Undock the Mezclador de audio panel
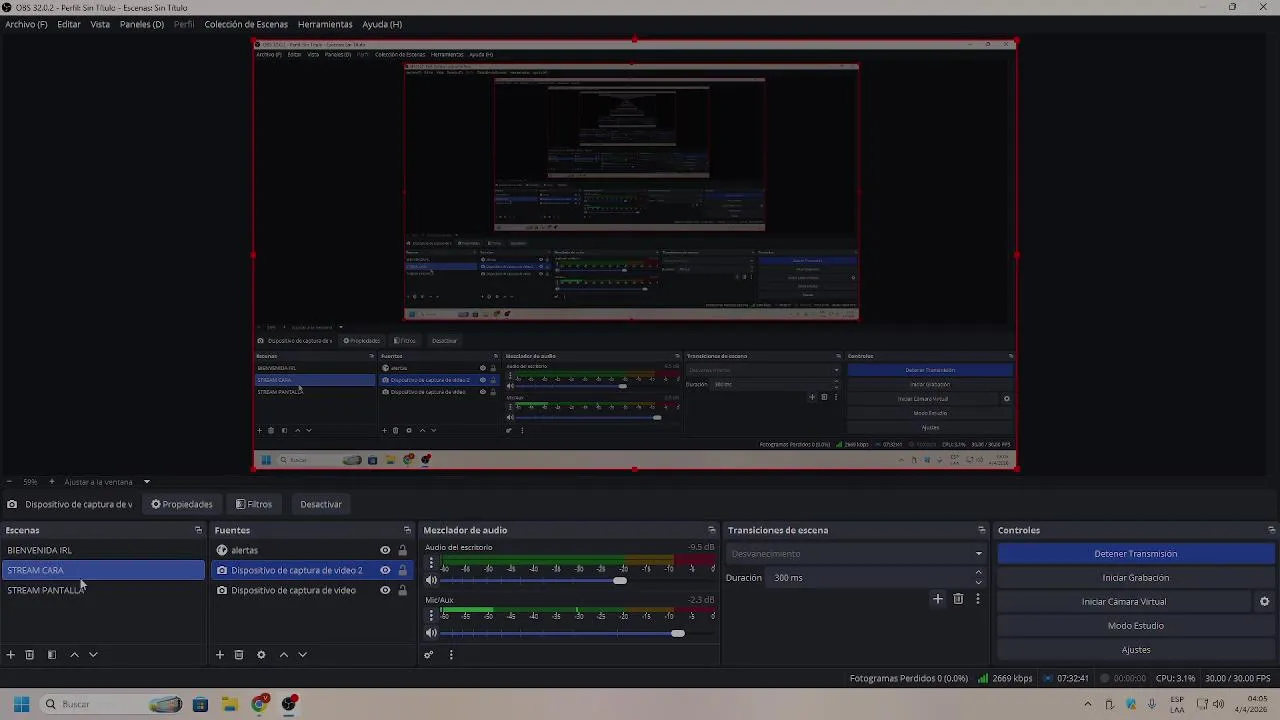Viewport: 1280px width, 720px height. [712, 530]
